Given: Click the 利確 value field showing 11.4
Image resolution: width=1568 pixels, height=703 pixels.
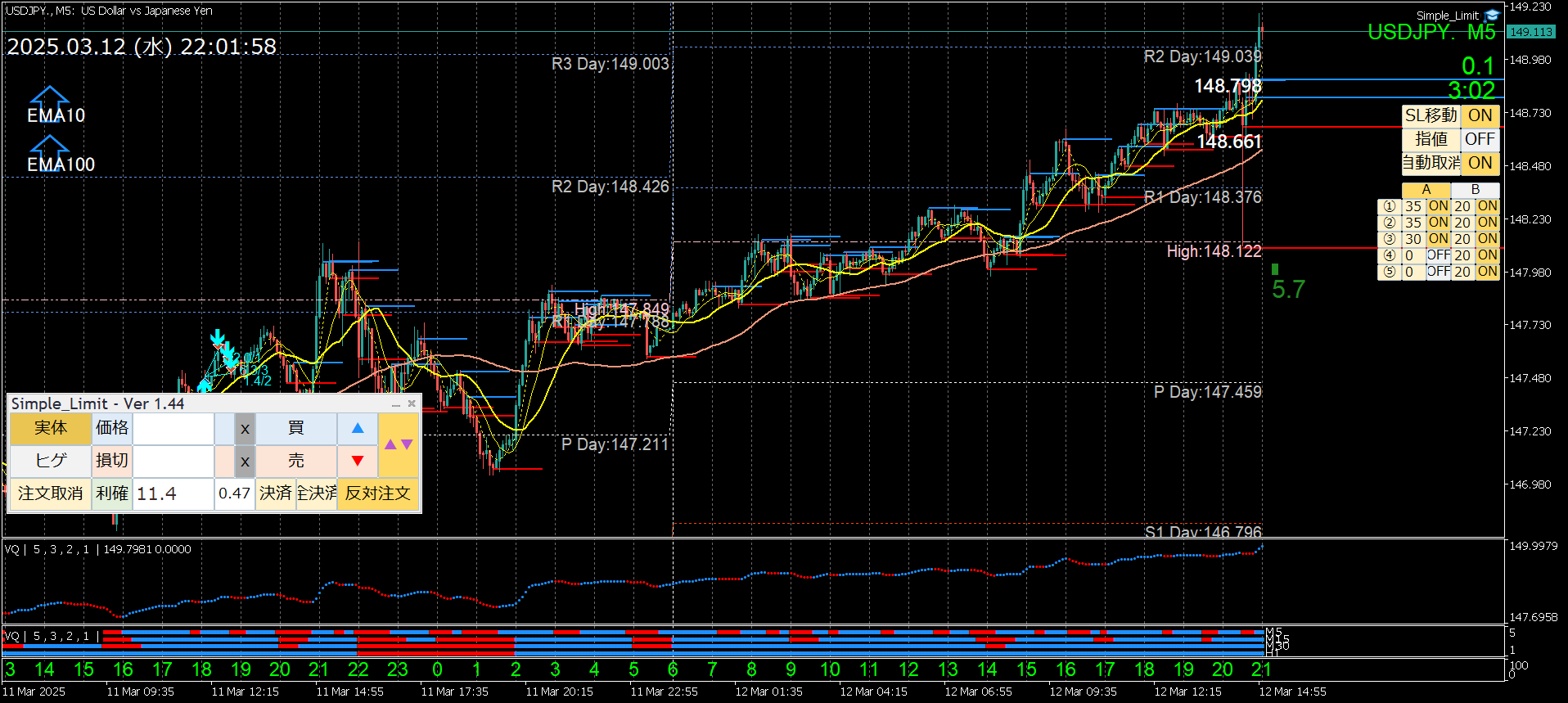Looking at the screenshot, I should click(x=173, y=493).
